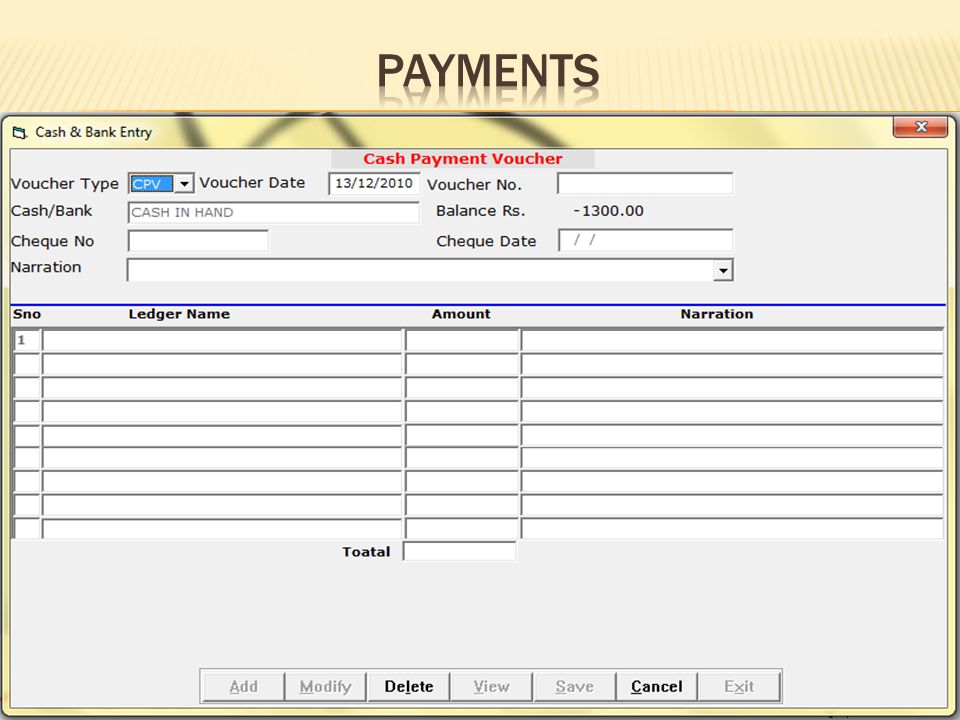Click the Cash & Bank Entry window icon
This screenshot has height=720, width=960.
(x=20, y=132)
